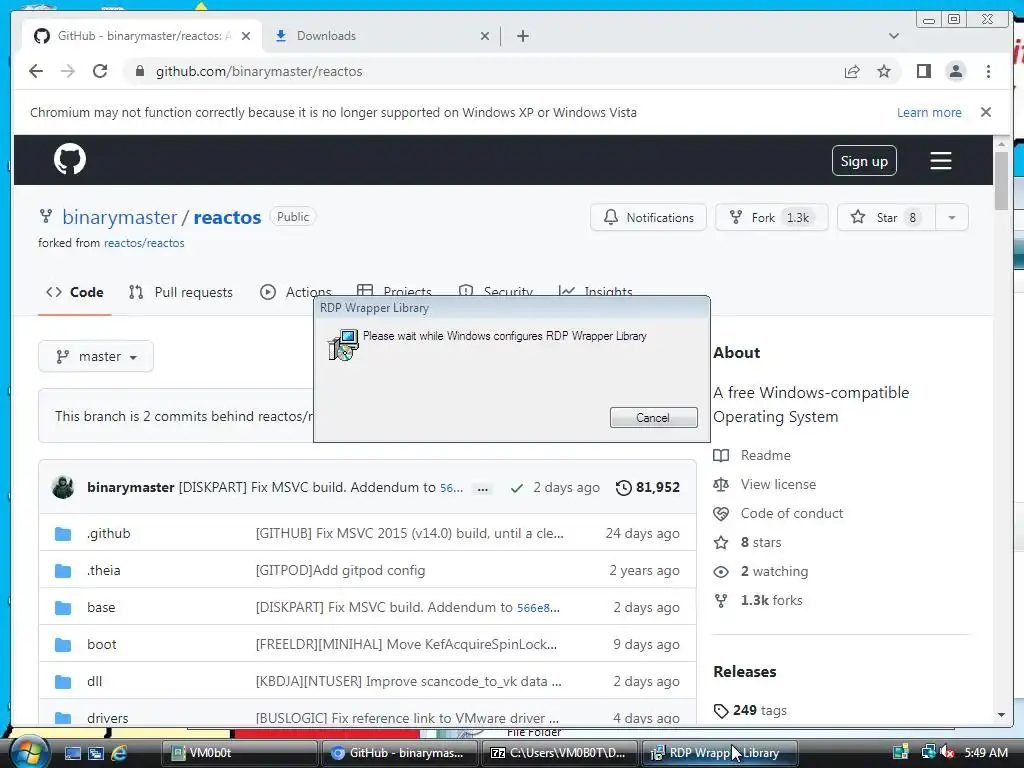Open the GITPOD Add gitpod config commit
This screenshot has height=768, width=1024.
coord(340,571)
